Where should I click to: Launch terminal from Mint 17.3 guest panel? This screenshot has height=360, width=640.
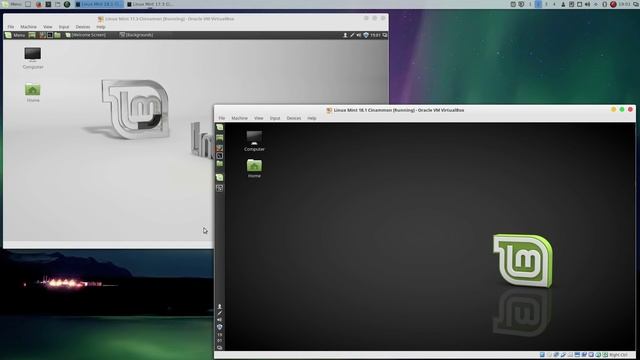tap(50, 35)
